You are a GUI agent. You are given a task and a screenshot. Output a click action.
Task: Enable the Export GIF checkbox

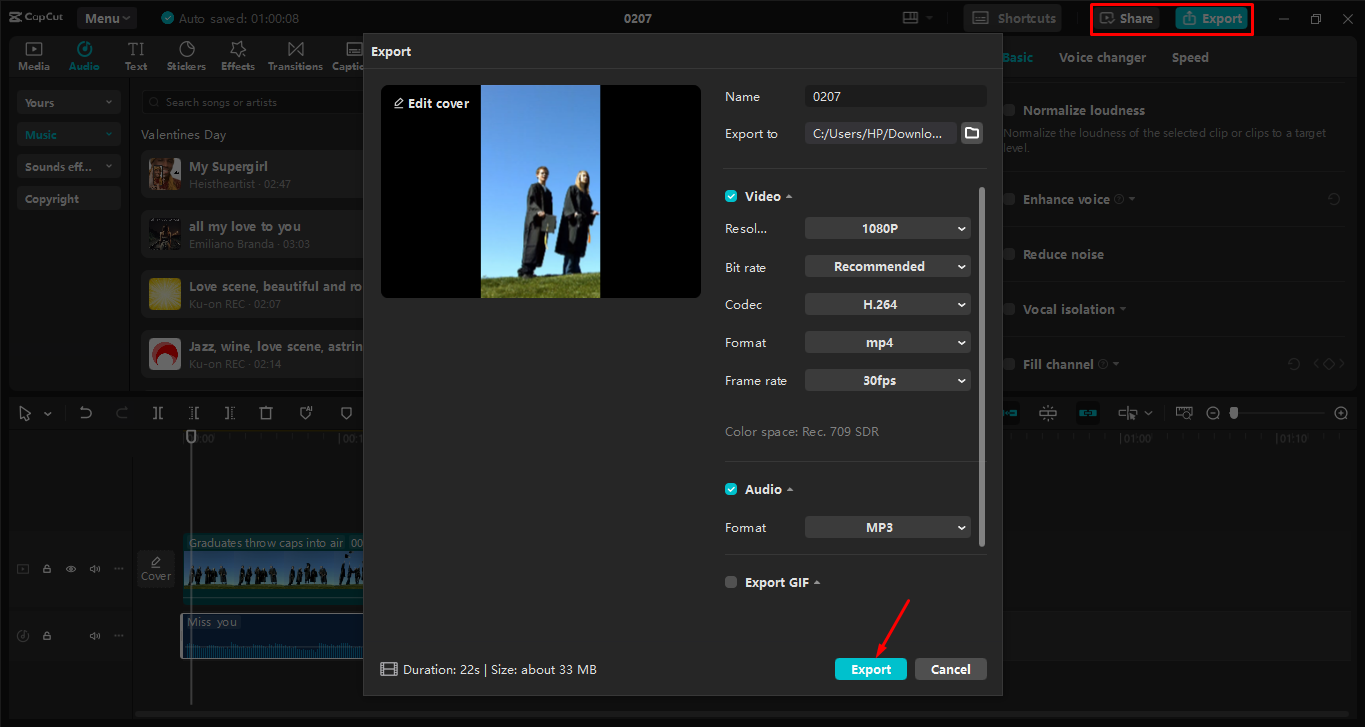pos(730,581)
